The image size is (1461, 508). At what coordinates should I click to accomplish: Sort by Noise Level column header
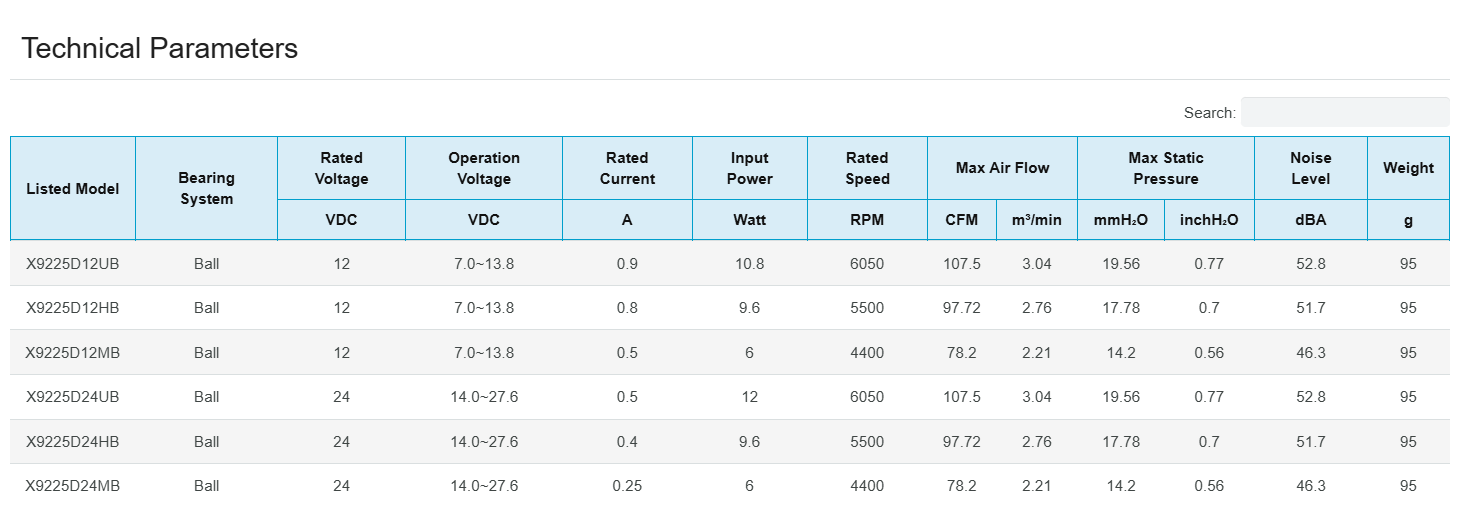(x=1310, y=168)
